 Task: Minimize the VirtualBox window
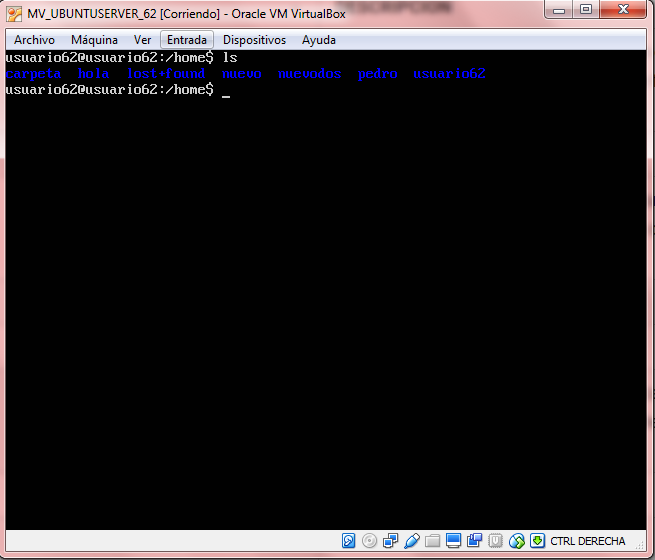coord(559,10)
